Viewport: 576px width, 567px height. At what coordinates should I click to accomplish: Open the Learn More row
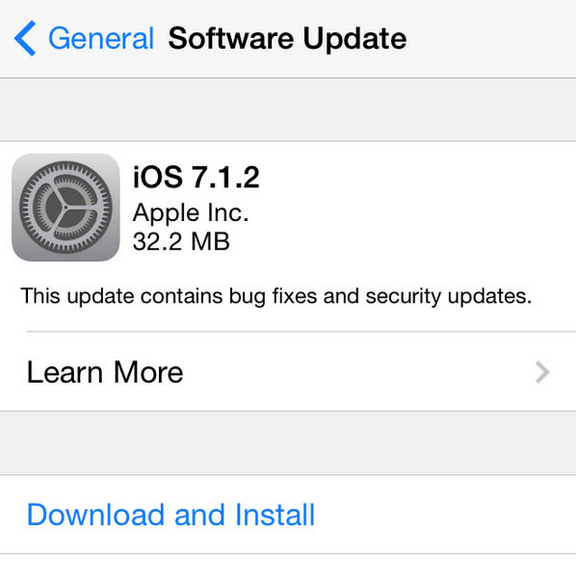pos(288,372)
